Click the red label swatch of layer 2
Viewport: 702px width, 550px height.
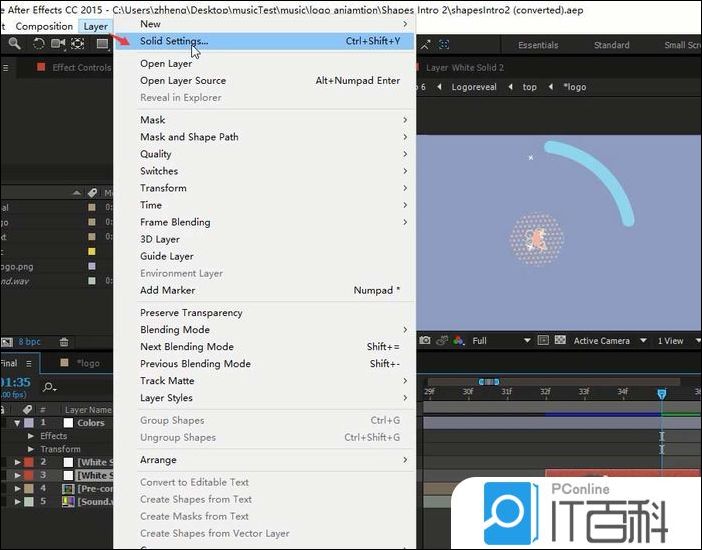(43, 462)
